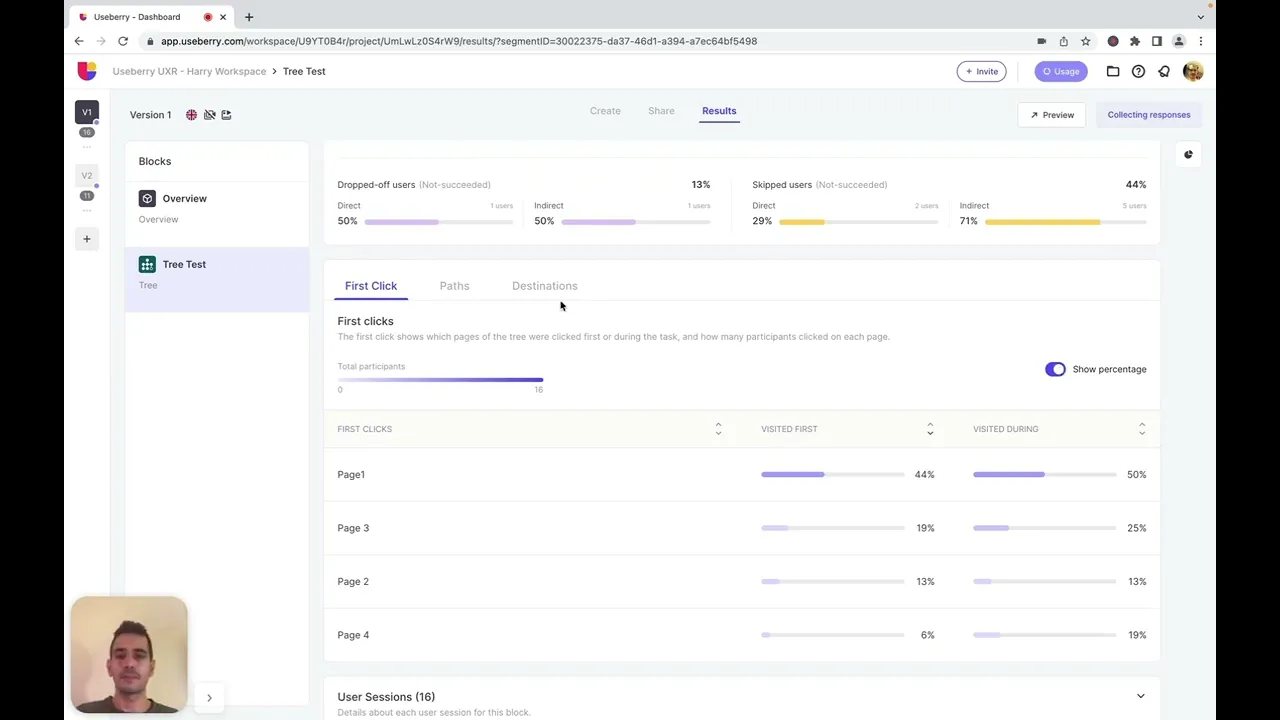Click the Invite button
Screen dimensions: 1280x720
pos(981,71)
